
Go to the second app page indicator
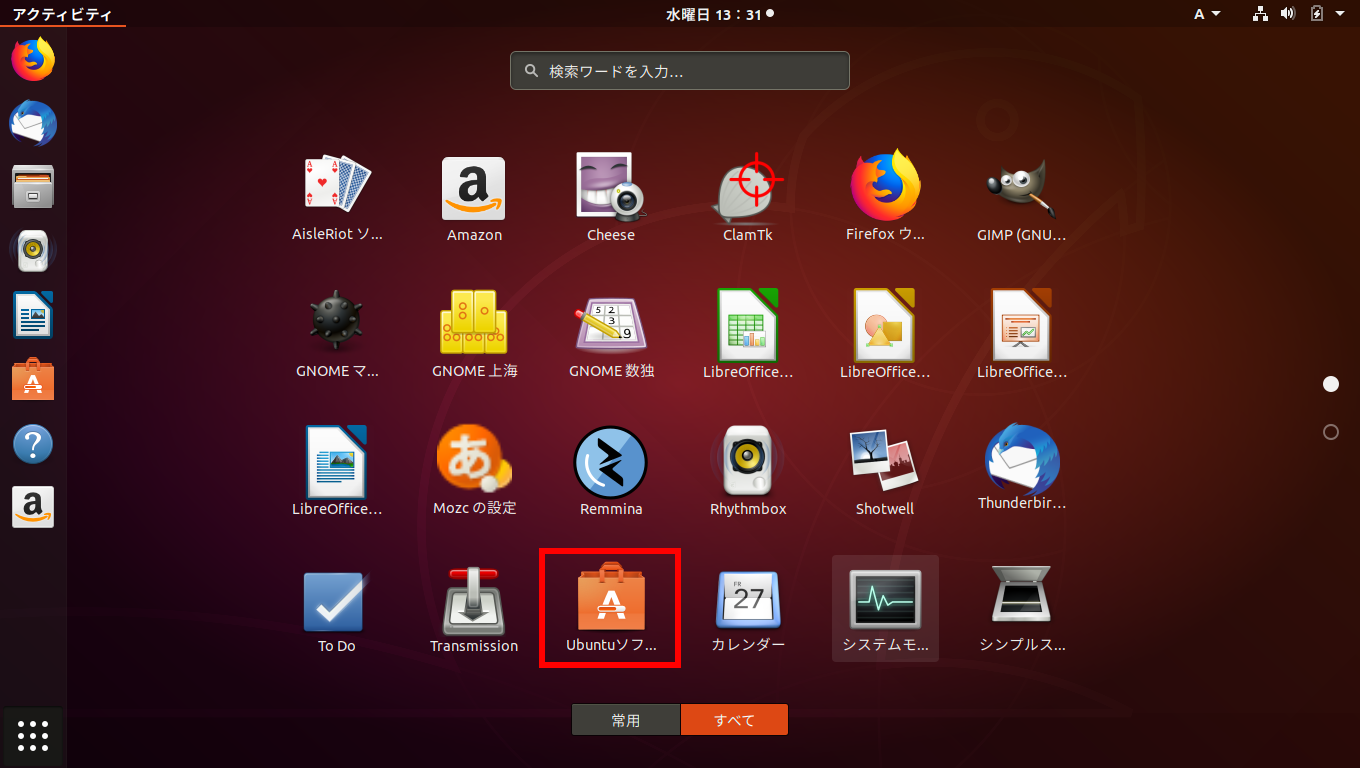tap(1331, 432)
